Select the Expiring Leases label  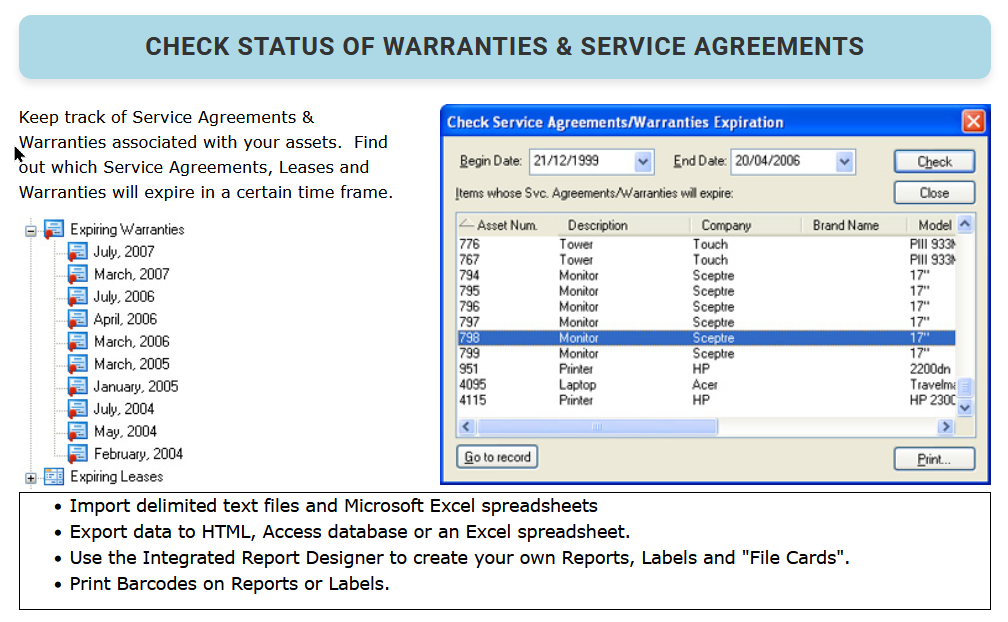(x=116, y=477)
